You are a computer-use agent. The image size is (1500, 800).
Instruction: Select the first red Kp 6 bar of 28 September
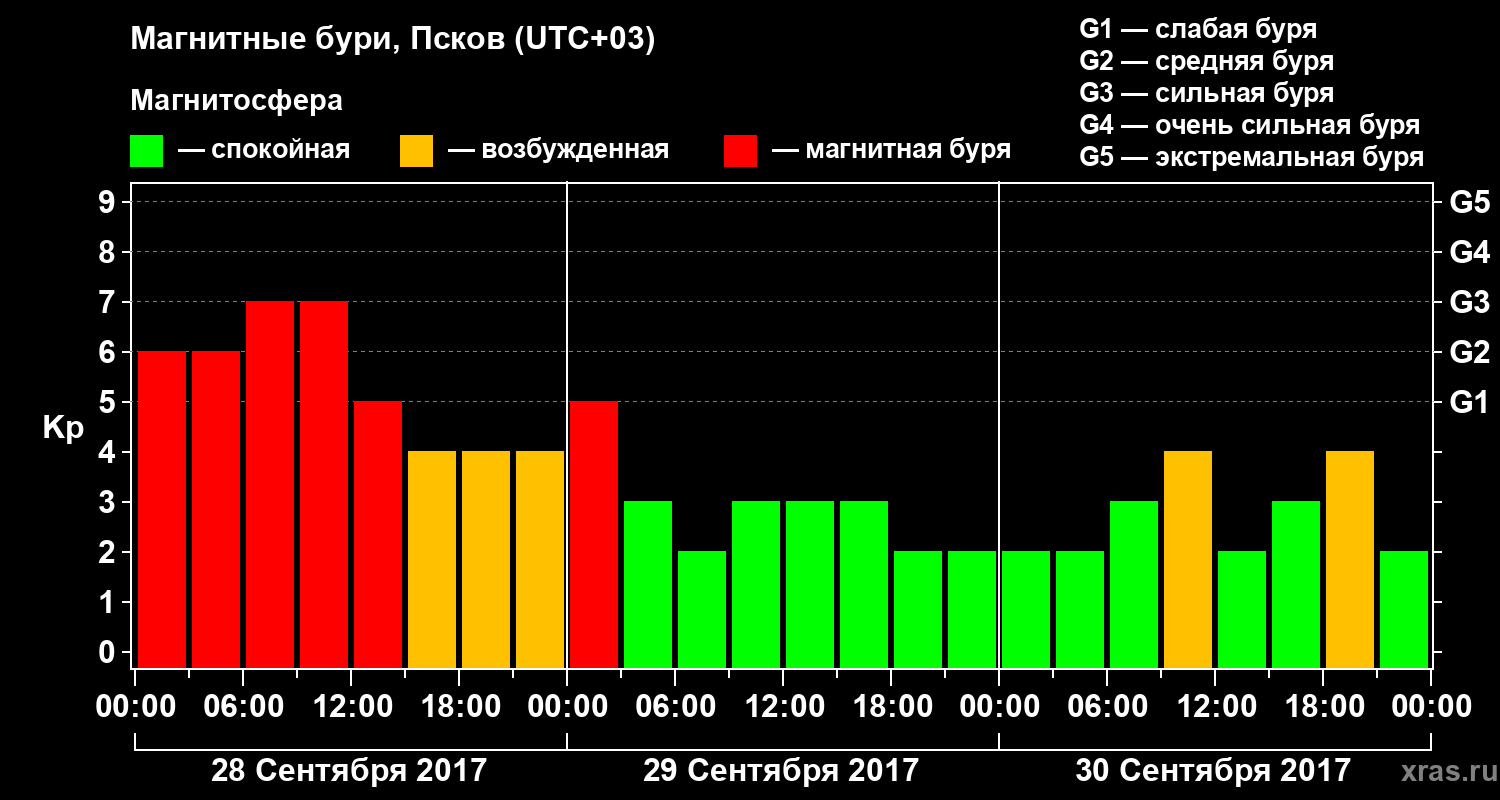162,510
